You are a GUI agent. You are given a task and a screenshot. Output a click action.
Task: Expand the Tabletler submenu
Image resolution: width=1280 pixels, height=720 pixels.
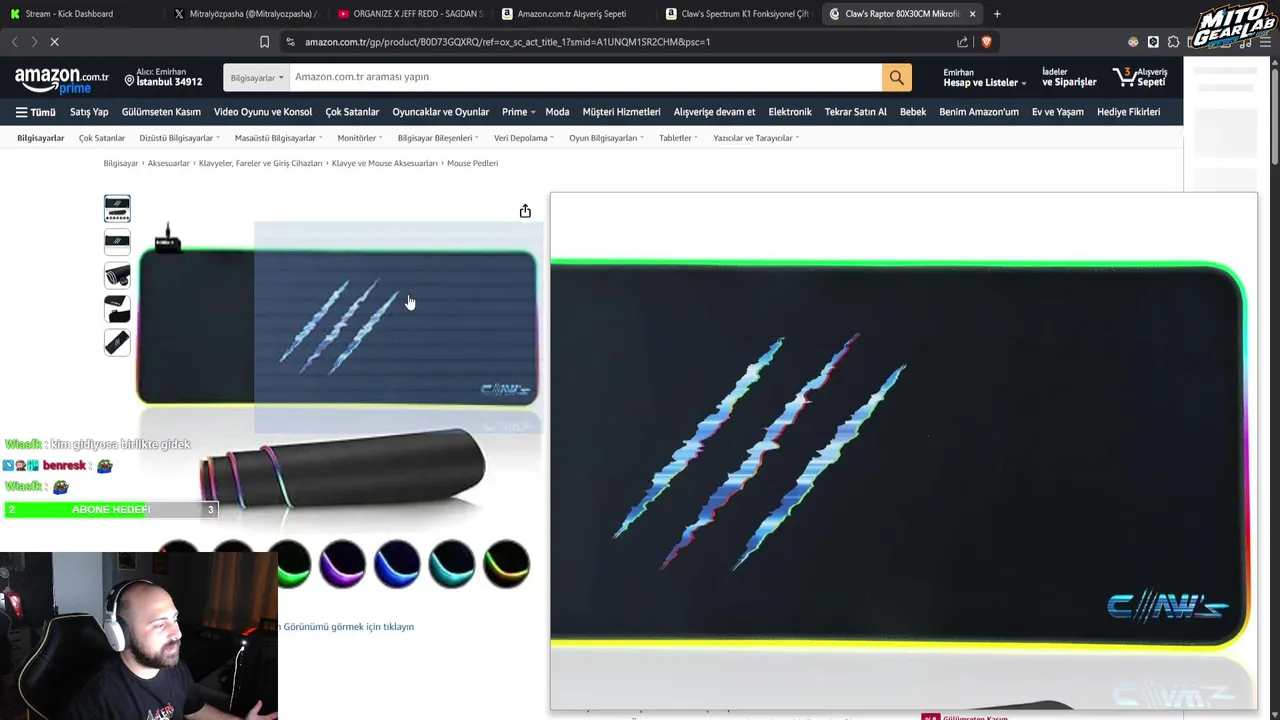pos(678,138)
